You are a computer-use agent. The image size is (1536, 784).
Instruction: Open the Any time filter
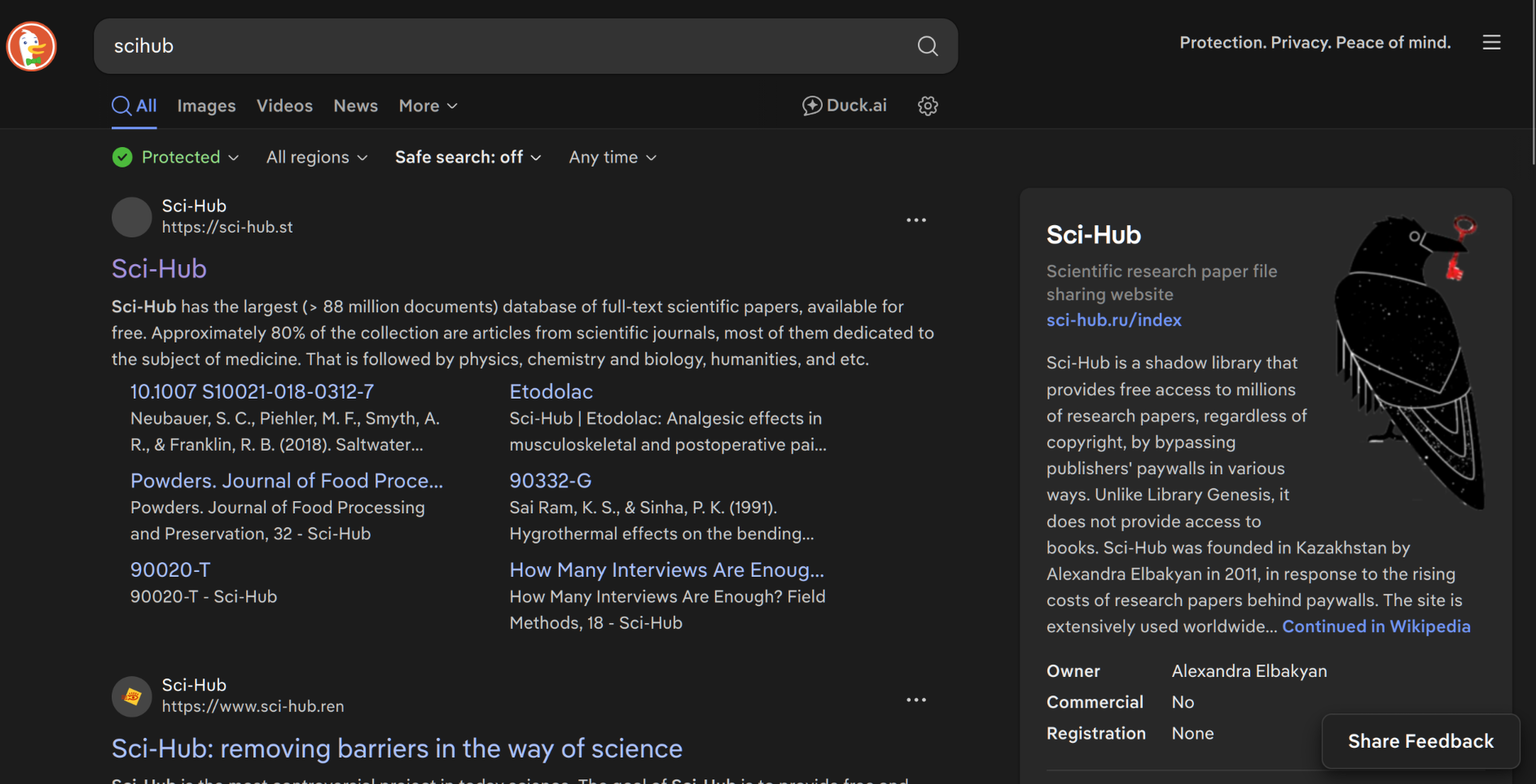coord(612,157)
